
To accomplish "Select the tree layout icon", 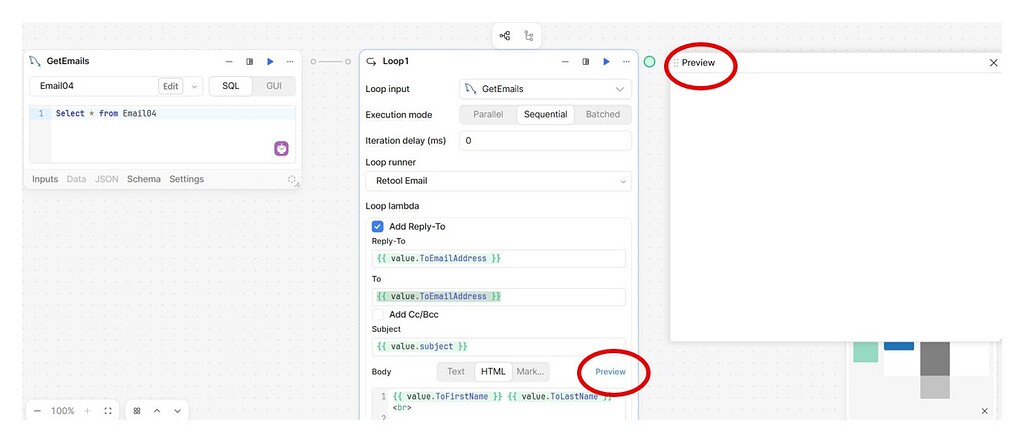I will [x=529, y=36].
